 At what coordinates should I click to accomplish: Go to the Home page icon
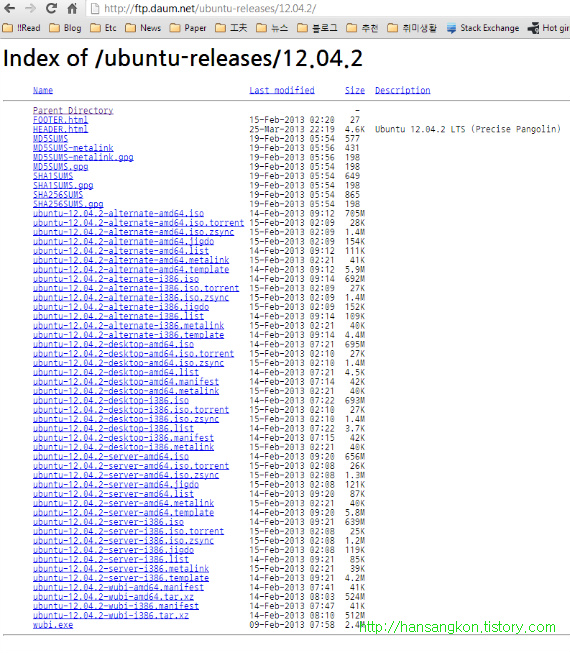coord(72,8)
